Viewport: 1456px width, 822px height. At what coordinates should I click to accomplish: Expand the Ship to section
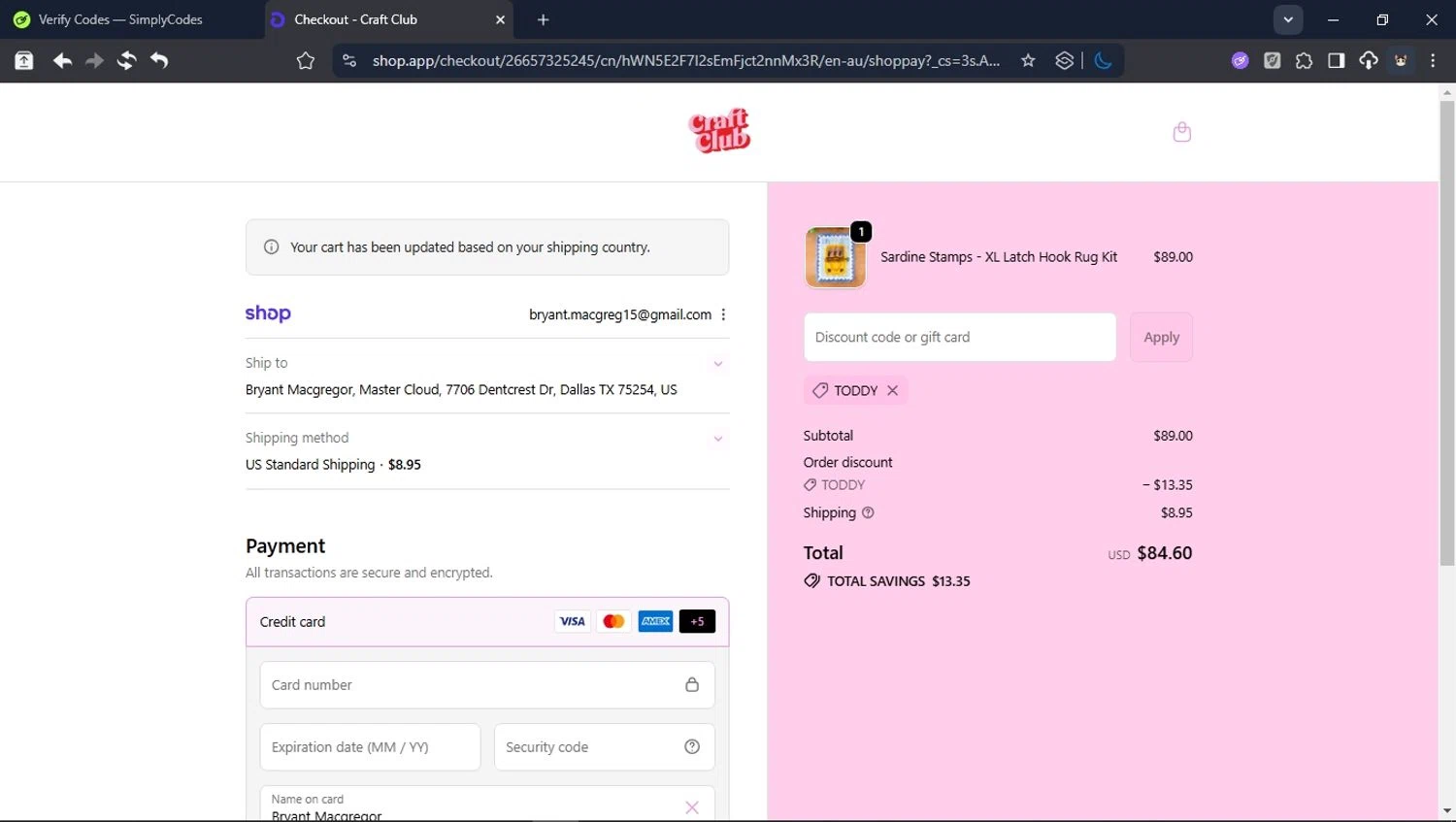click(x=718, y=364)
